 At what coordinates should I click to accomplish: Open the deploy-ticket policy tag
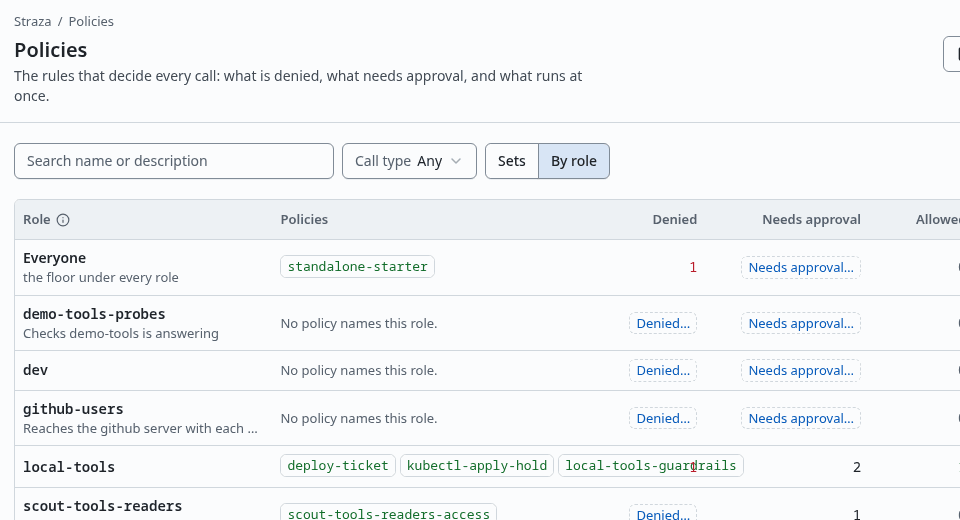[x=338, y=465]
